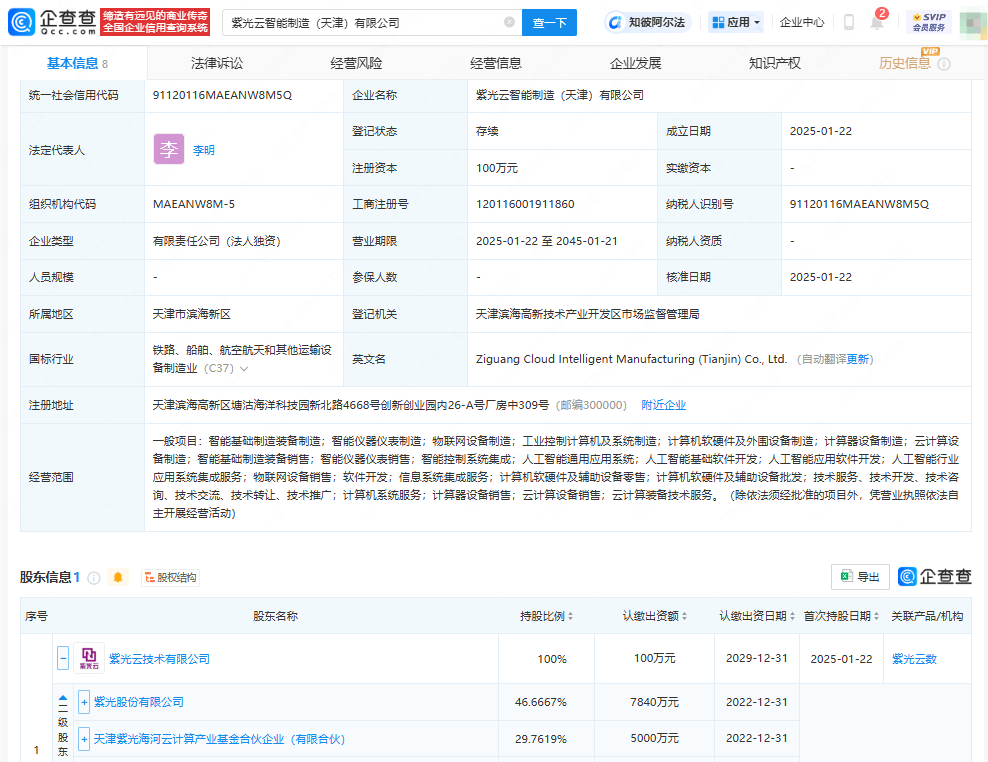988x762 pixels.
Task: Click the info icon next to 股东信息
Action: click(94, 577)
